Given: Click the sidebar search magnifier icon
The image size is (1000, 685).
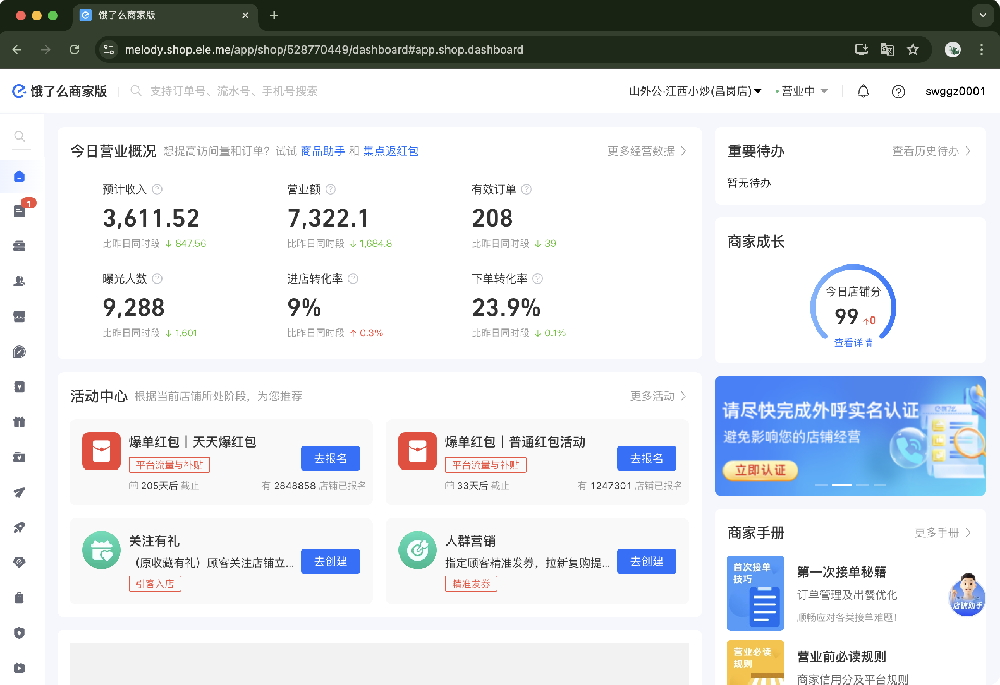Looking at the screenshot, I should [20, 137].
